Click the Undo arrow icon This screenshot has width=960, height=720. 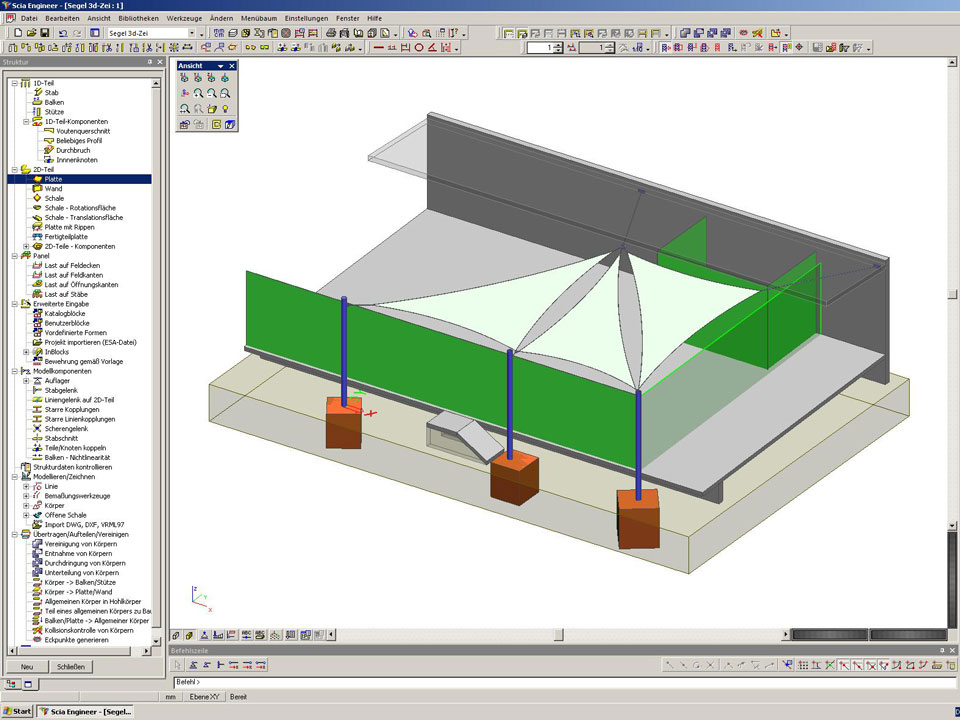click(x=63, y=33)
